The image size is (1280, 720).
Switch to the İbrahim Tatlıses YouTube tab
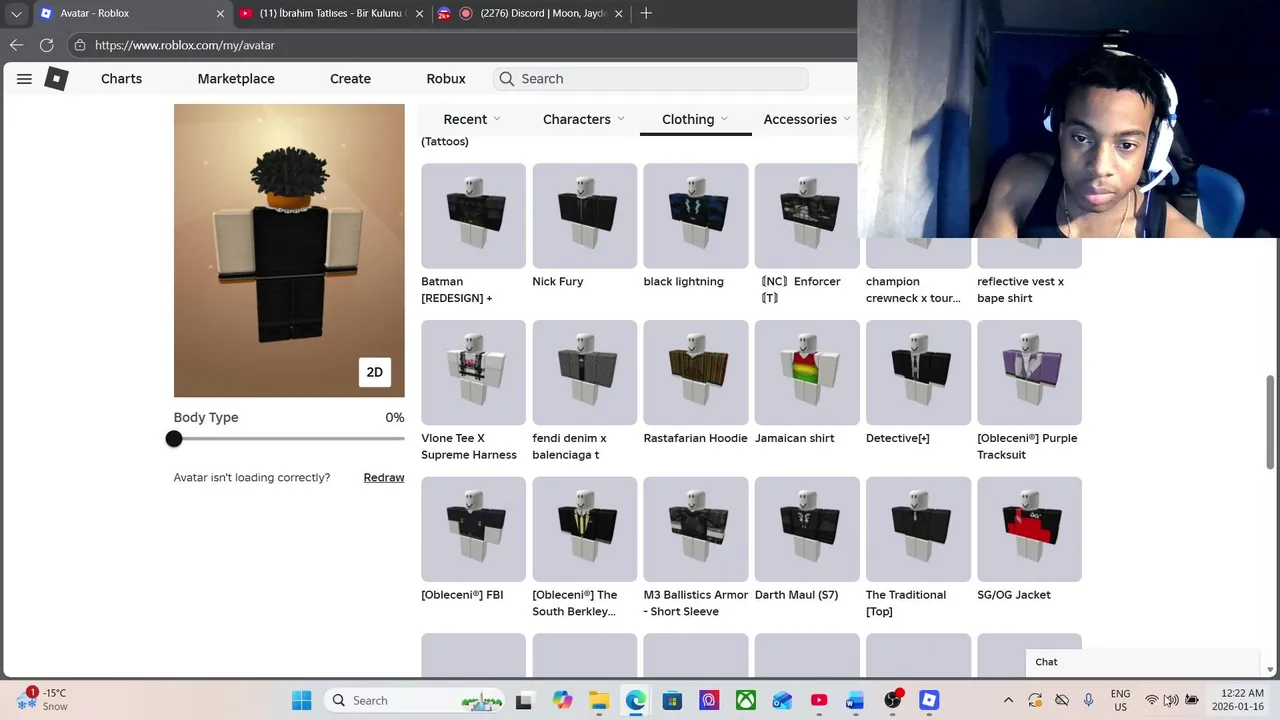tap(330, 14)
